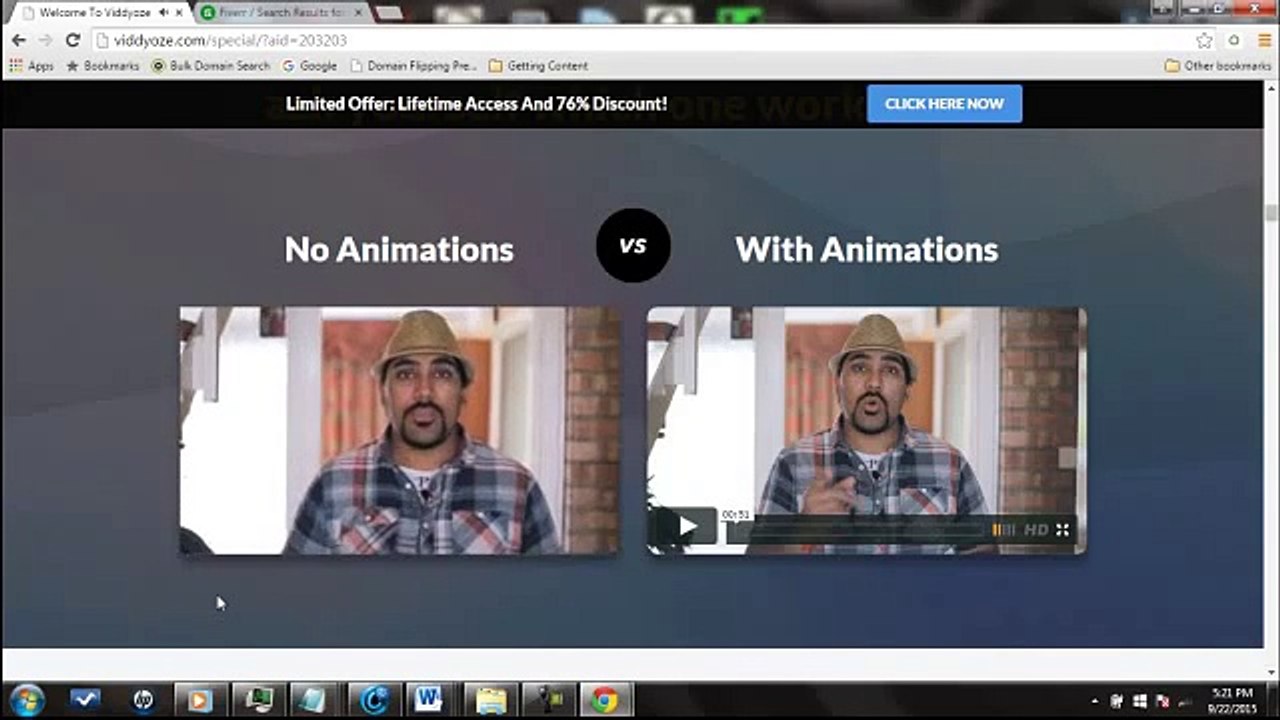The height and width of the screenshot is (720, 1280).
Task: Open the Bulk Domain Search bookmark
Action: (211, 66)
